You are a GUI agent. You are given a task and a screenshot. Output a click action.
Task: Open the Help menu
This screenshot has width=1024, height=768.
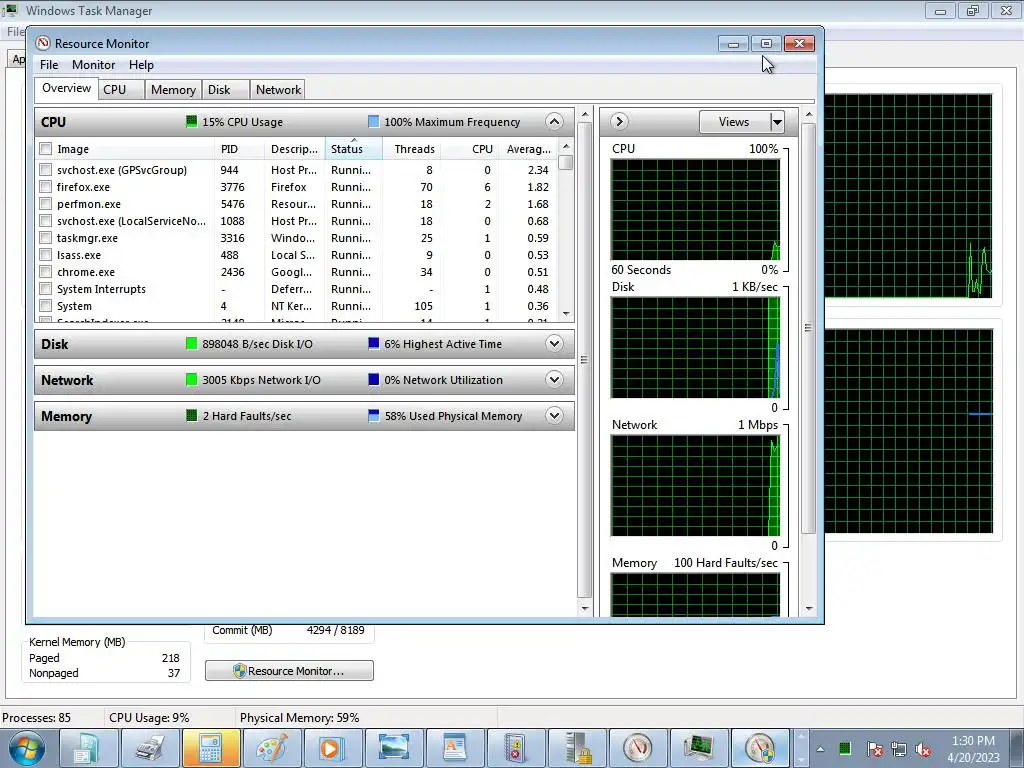click(141, 65)
